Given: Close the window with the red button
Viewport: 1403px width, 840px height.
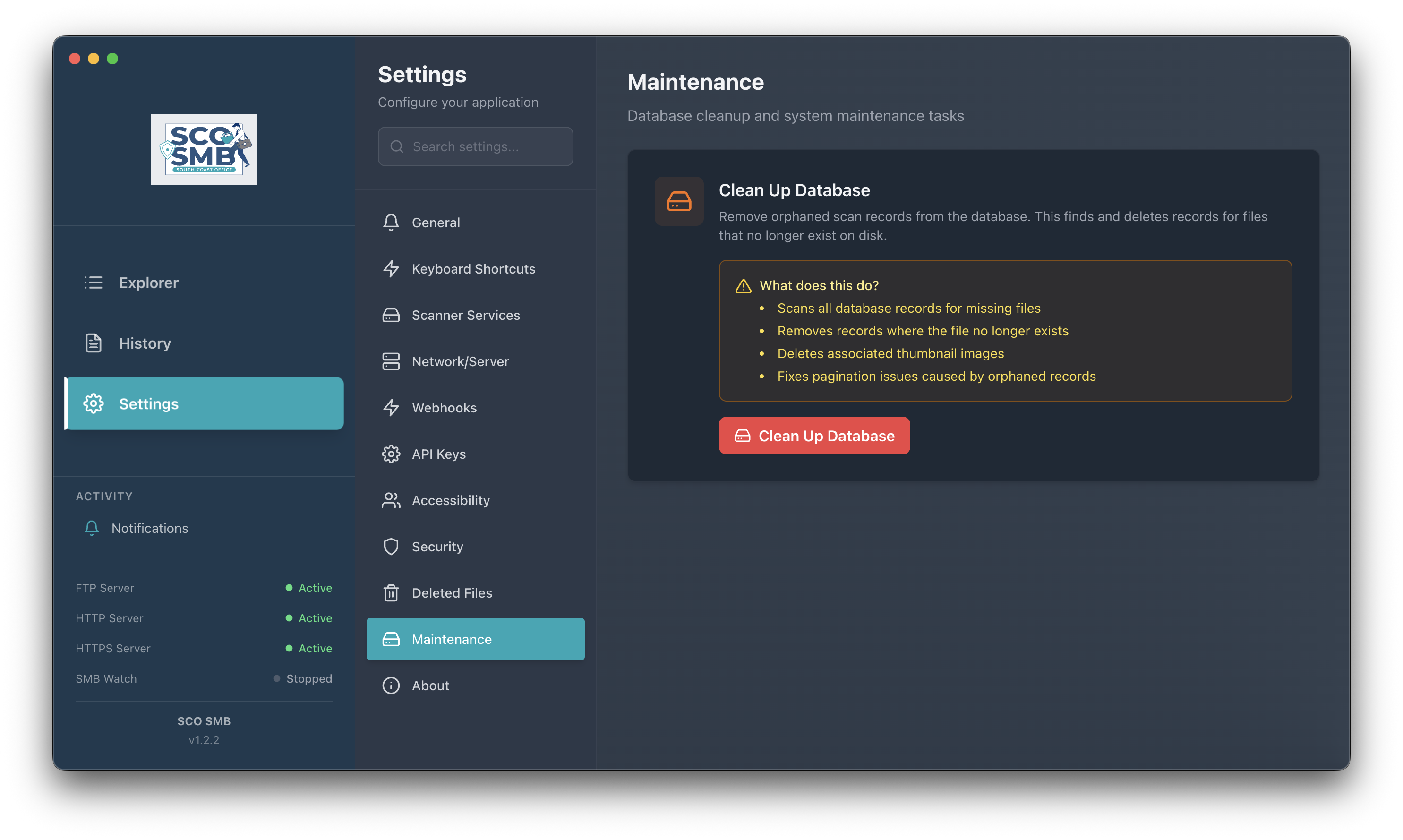Looking at the screenshot, I should click(74, 59).
